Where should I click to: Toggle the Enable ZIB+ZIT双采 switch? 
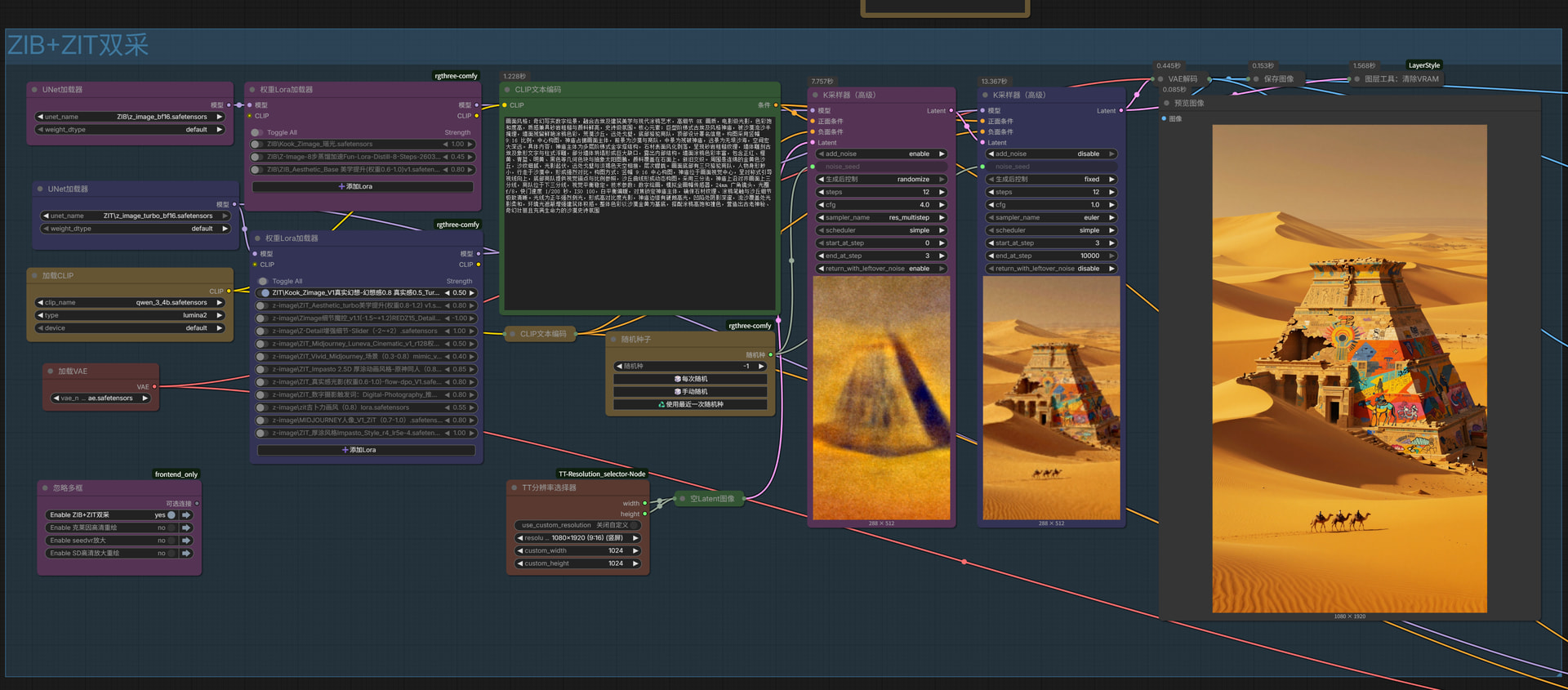[171, 515]
